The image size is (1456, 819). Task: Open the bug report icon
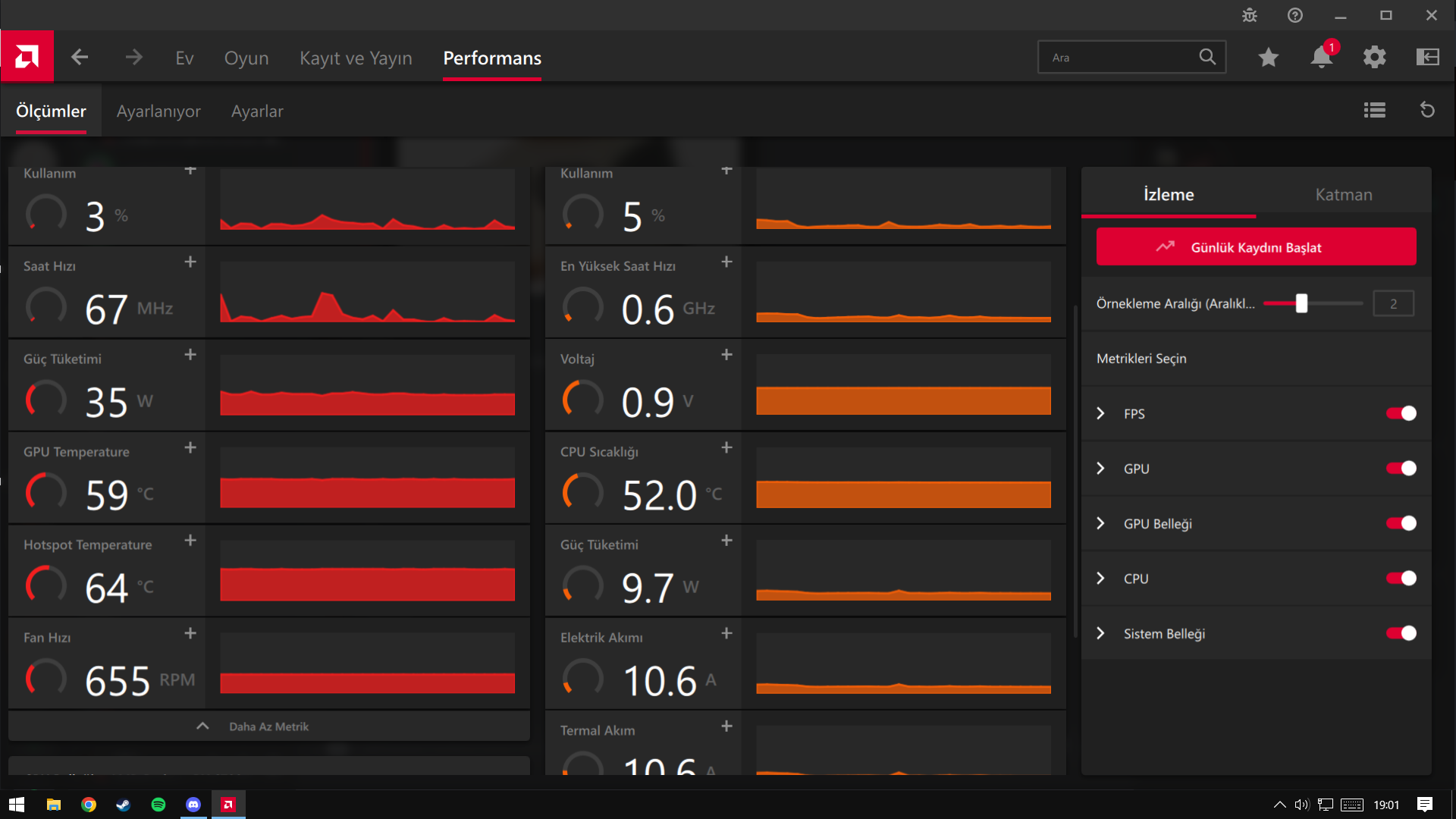(1250, 15)
